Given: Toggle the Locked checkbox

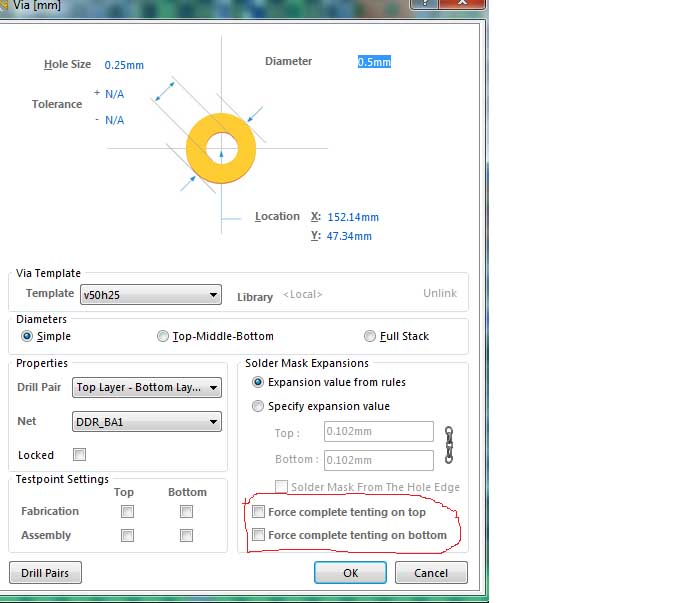Looking at the screenshot, I should coord(80,455).
